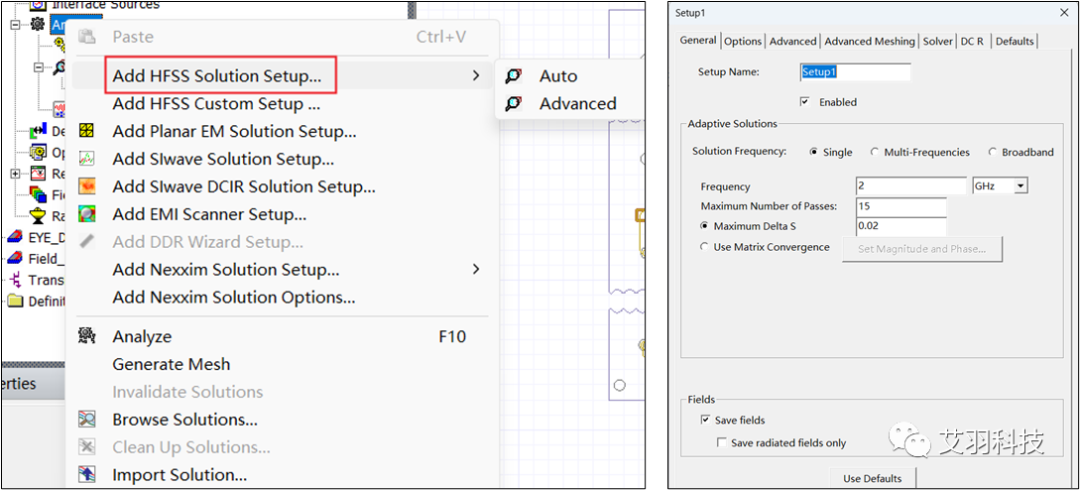
Task: Click the Maximum Delta S value field
Action: (901, 226)
